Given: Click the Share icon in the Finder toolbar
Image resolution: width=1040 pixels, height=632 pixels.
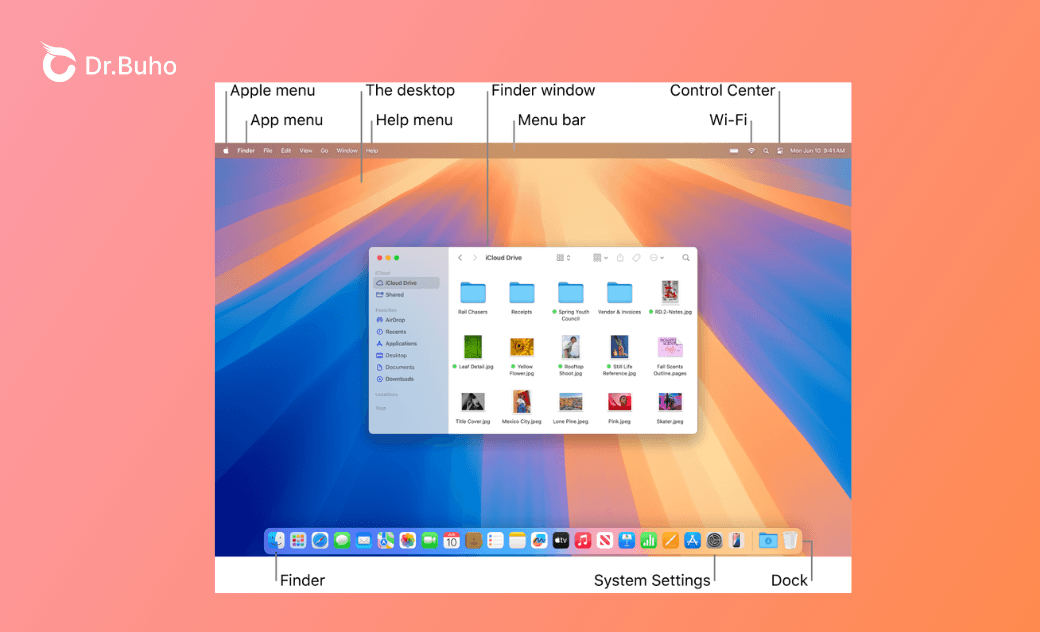Looking at the screenshot, I should pyautogui.click(x=620, y=257).
